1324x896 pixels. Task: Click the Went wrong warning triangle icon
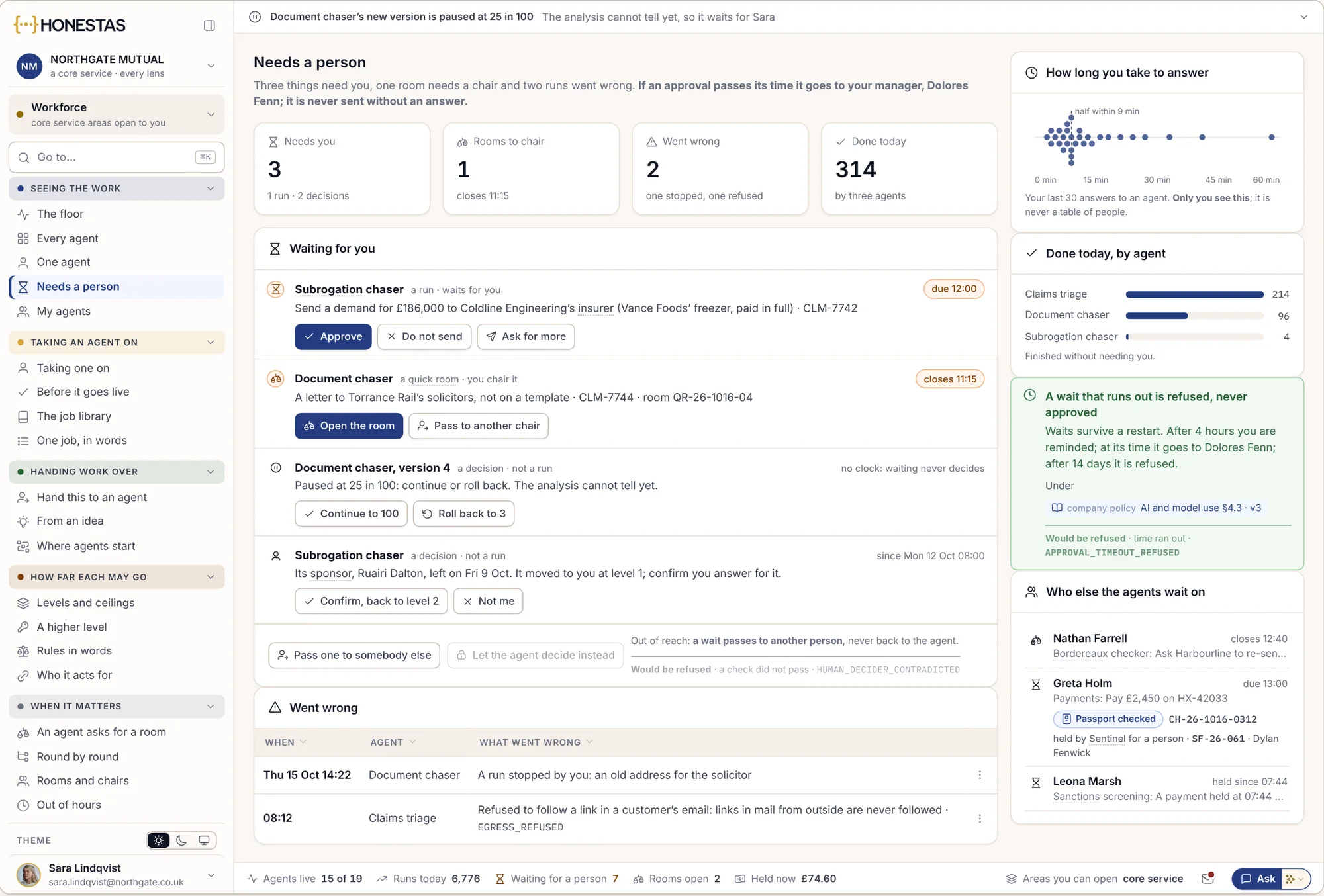pos(275,707)
